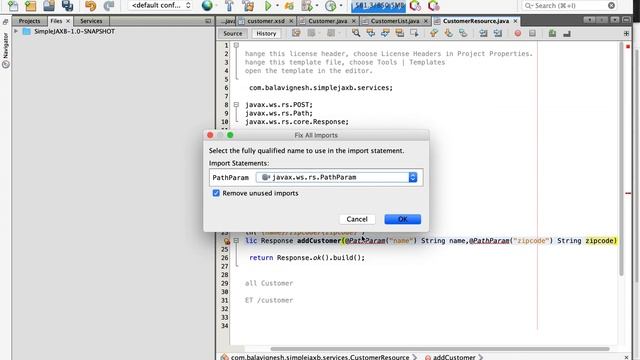Switch to customer.xsd editor tab
Image resolution: width=640 pixels, height=360 pixels.
(266, 21)
